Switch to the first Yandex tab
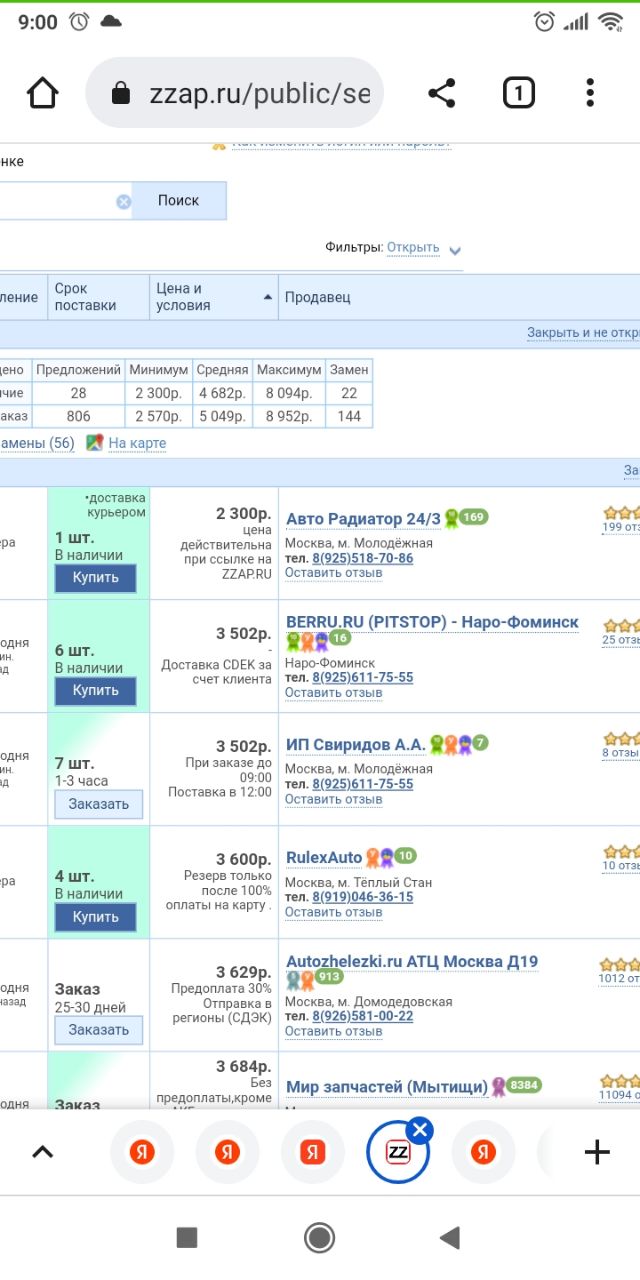This screenshot has width=640, height=1280. pyautogui.click(x=141, y=1152)
